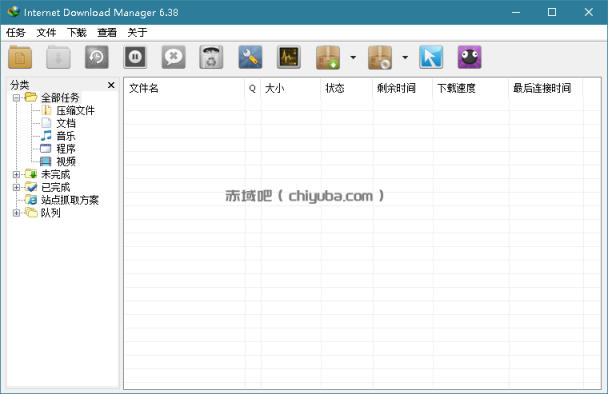Open dropdown arrow beside disc box icon
Screen dimensions: 608x394
click(x=405, y=57)
